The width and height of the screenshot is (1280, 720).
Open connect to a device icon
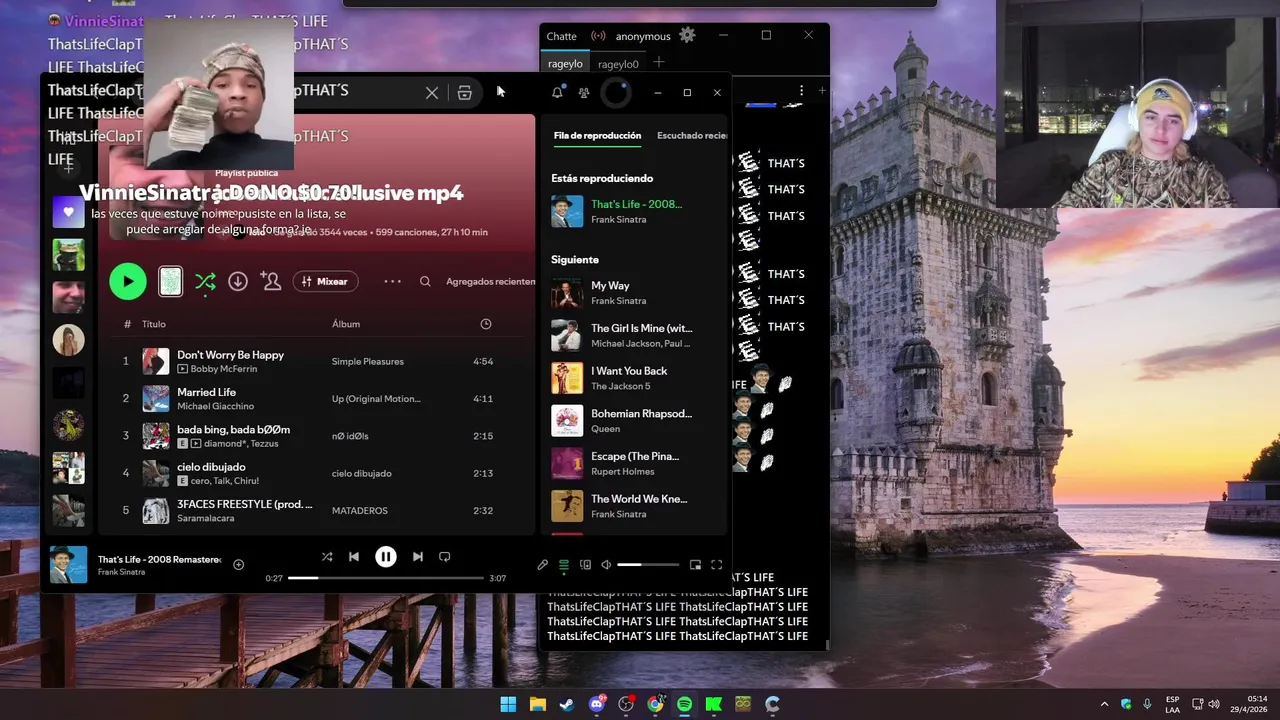pos(585,565)
